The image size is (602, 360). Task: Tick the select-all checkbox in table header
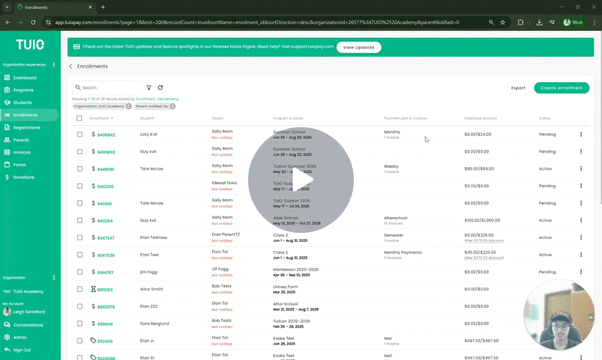tap(79, 118)
